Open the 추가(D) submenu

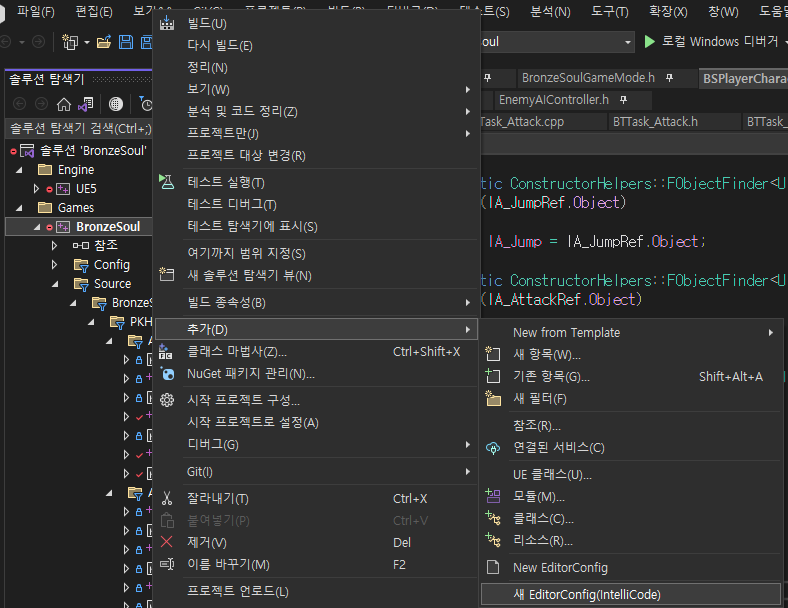[x=317, y=330]
